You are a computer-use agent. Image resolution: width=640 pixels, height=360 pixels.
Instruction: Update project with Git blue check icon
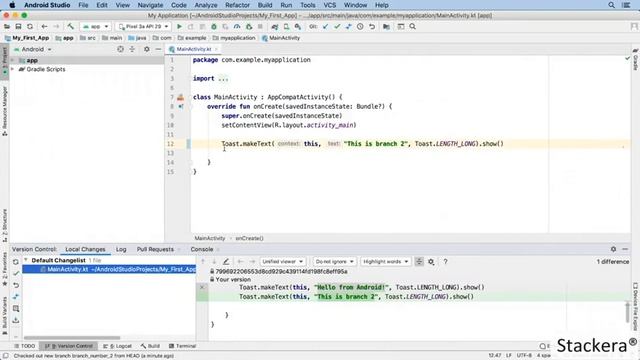tap(325, 27)
